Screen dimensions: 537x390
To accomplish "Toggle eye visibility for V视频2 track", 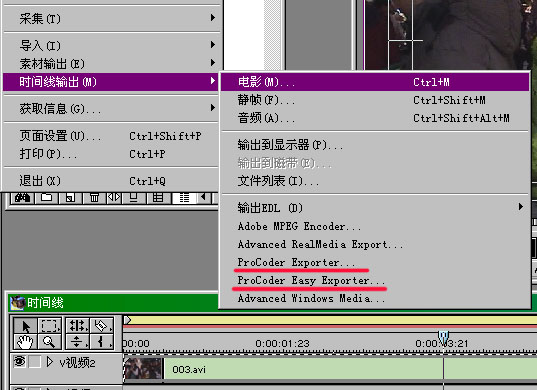I will tap(19, 361).
